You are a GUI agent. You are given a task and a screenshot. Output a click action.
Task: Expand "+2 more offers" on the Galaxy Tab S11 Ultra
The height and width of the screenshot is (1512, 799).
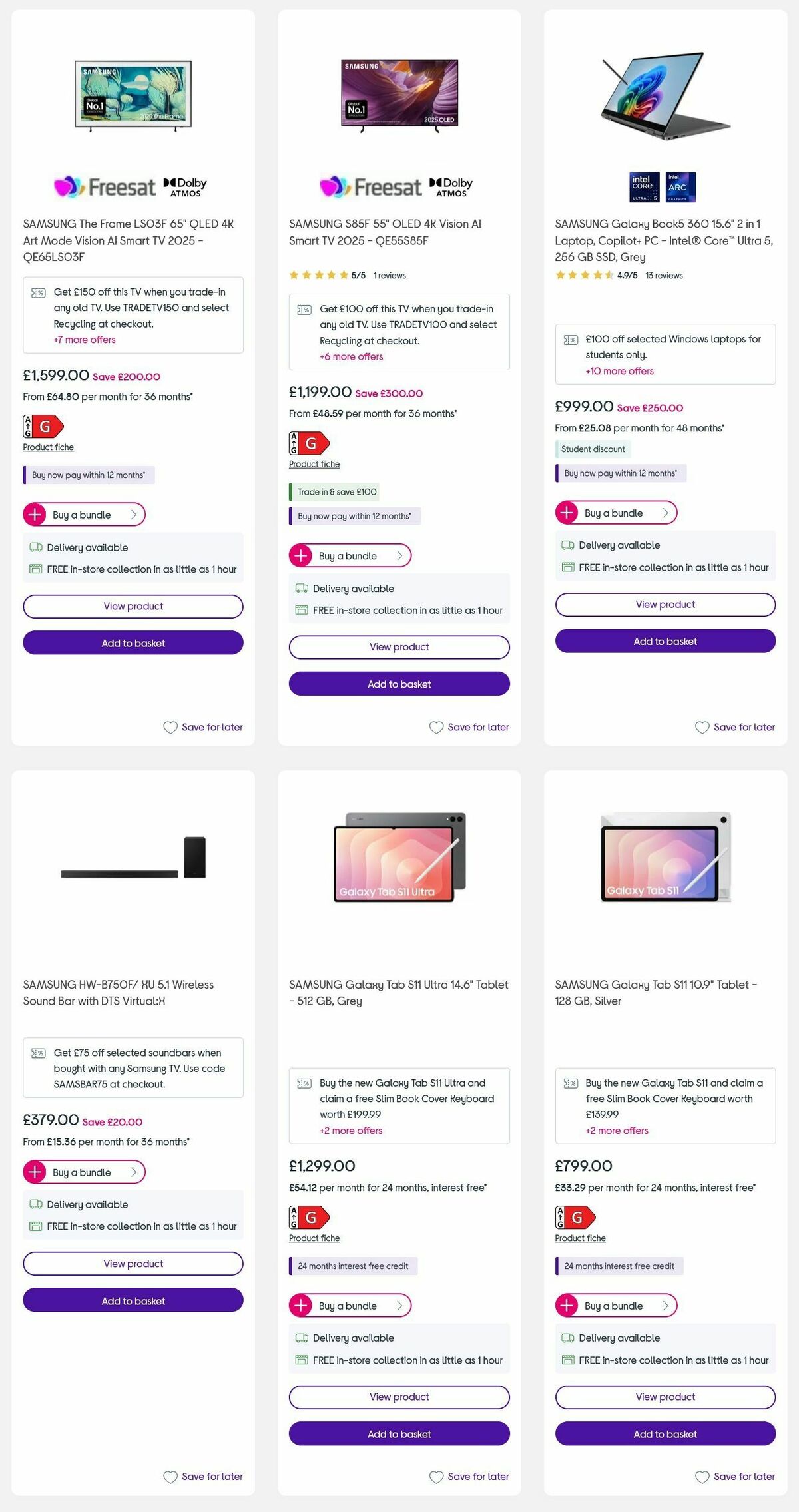(x=351, y=1131)
